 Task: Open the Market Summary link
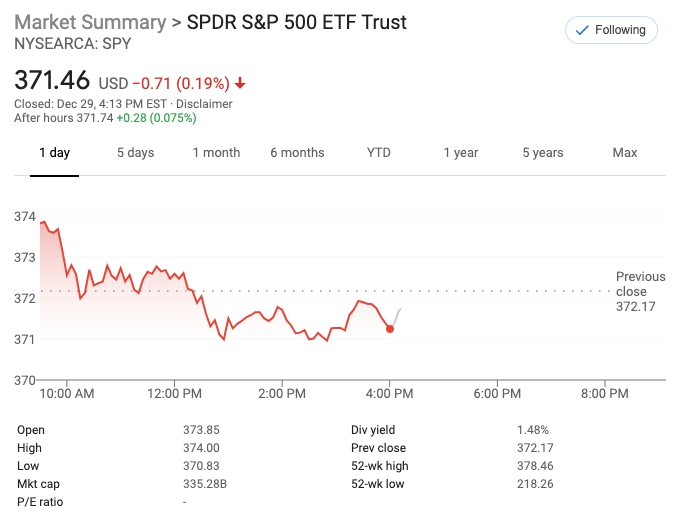(90, 22)
